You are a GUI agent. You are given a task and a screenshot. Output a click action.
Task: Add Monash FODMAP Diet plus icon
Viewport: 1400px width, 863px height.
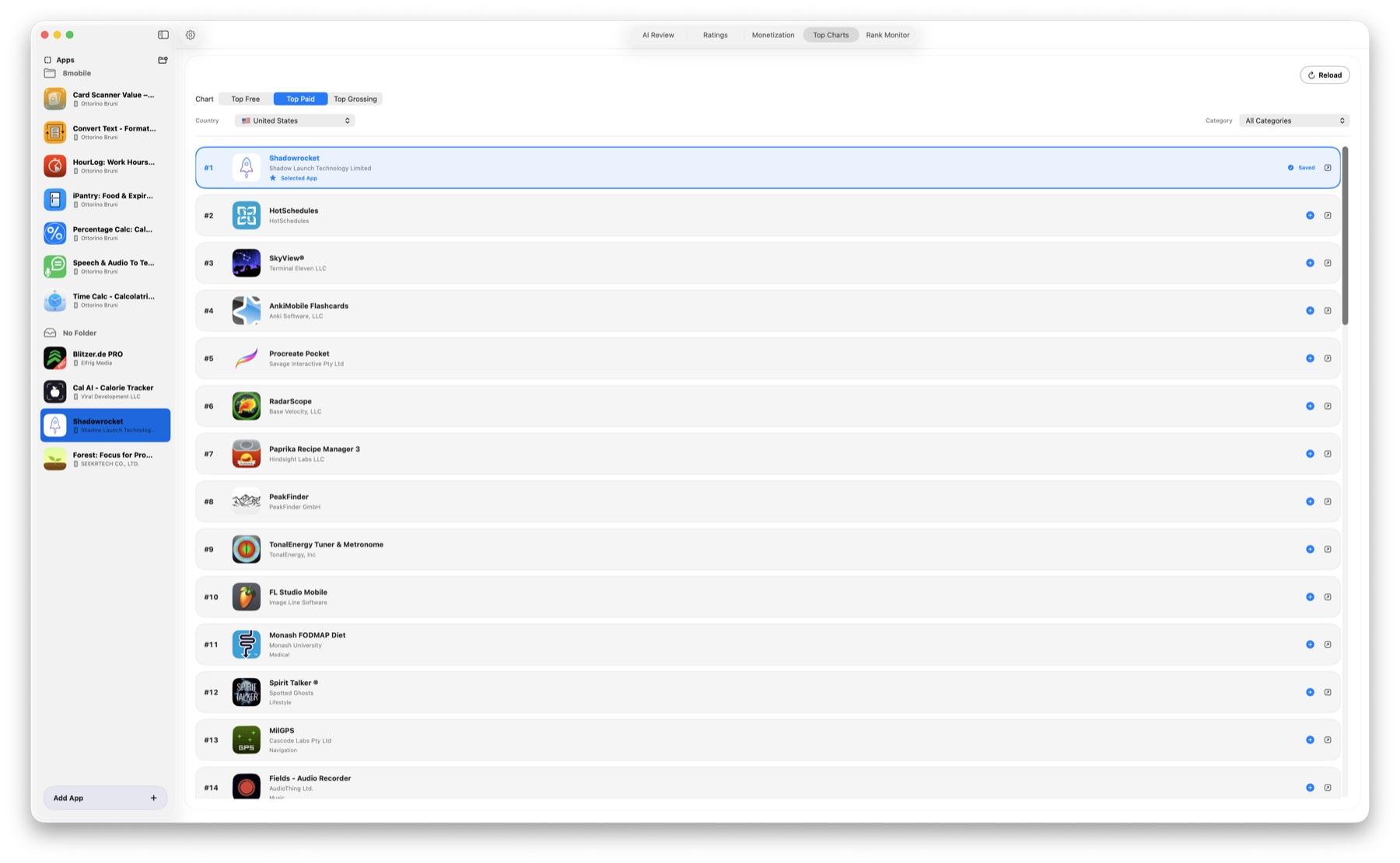pyautogui.click(x=1310, y=645)
